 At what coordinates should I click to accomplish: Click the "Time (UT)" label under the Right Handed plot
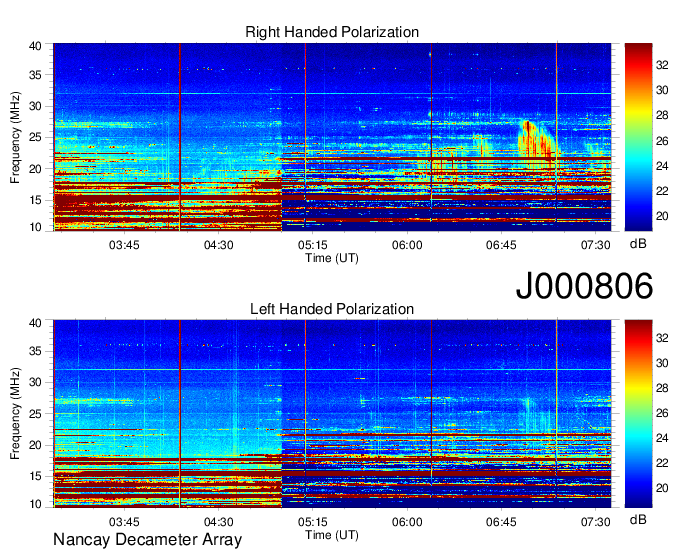(332, 258)
